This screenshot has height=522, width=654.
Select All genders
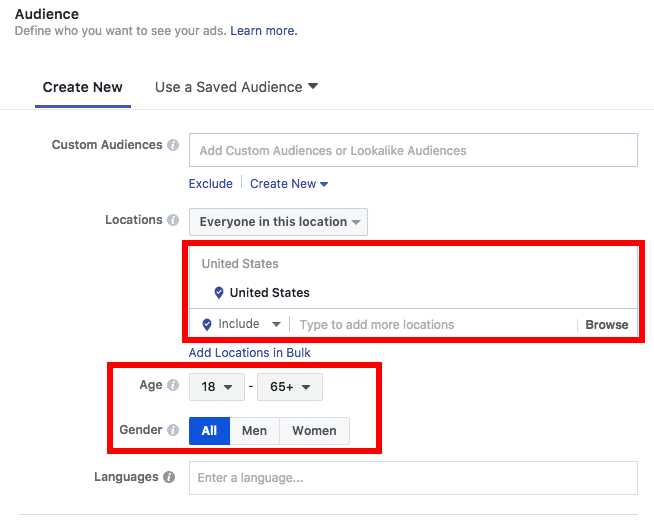209,431
